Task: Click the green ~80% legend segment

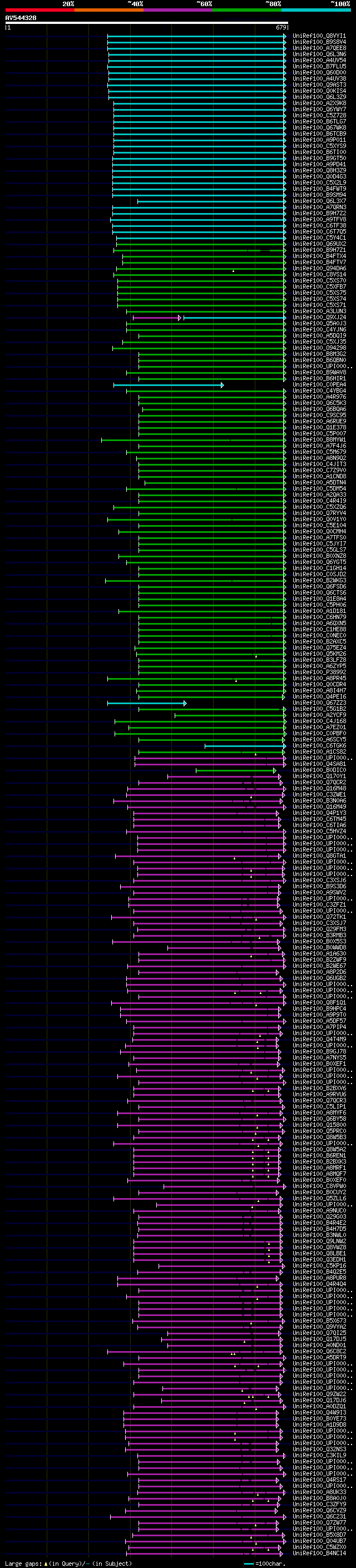Action: point(247,10)
